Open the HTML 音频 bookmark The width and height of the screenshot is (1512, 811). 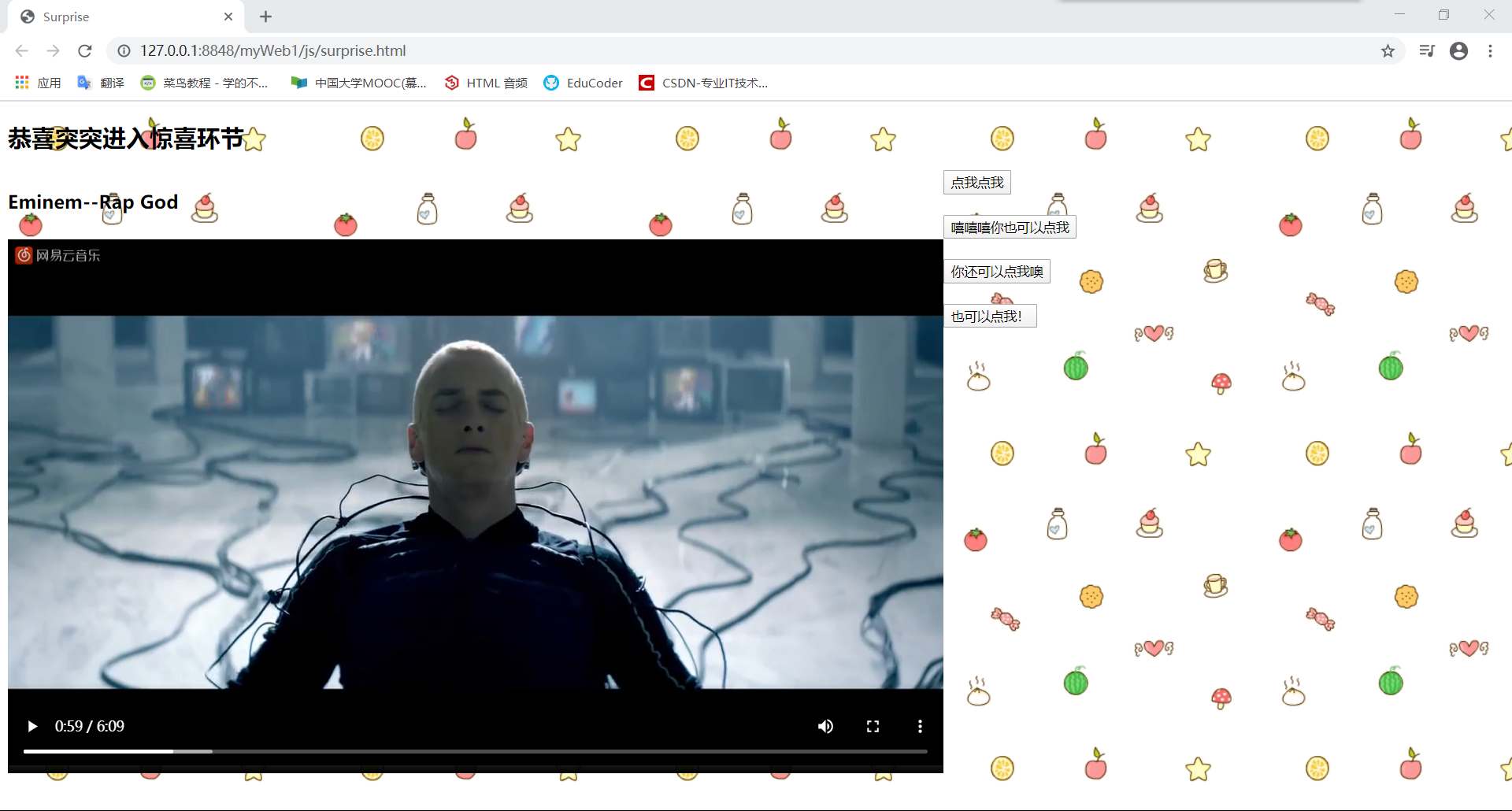click(x=486, y=83)
